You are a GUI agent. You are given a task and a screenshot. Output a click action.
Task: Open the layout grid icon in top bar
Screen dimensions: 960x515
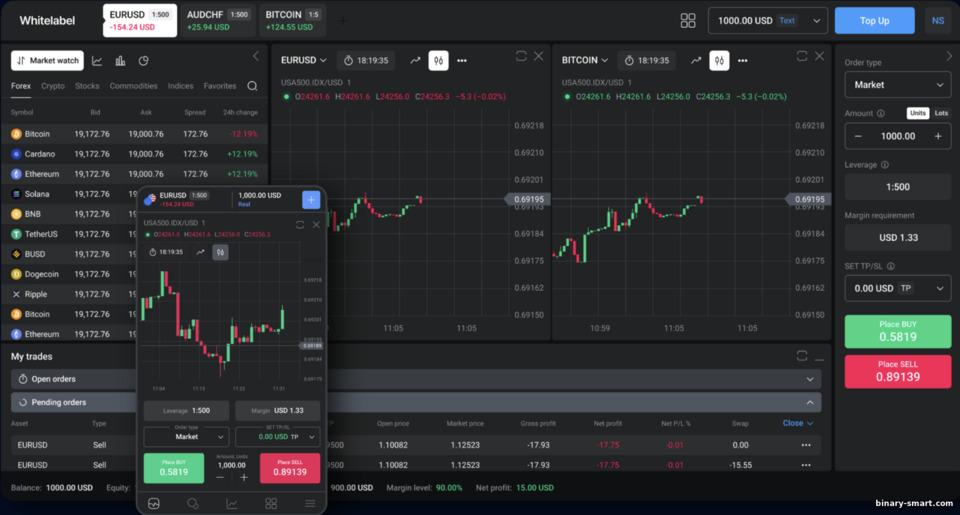pos(688,21)
